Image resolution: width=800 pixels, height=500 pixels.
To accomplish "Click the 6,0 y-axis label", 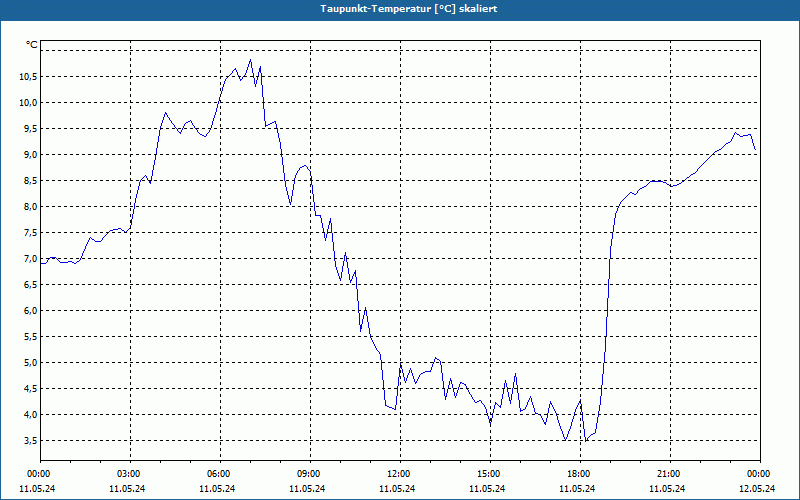I will point(30,311).
